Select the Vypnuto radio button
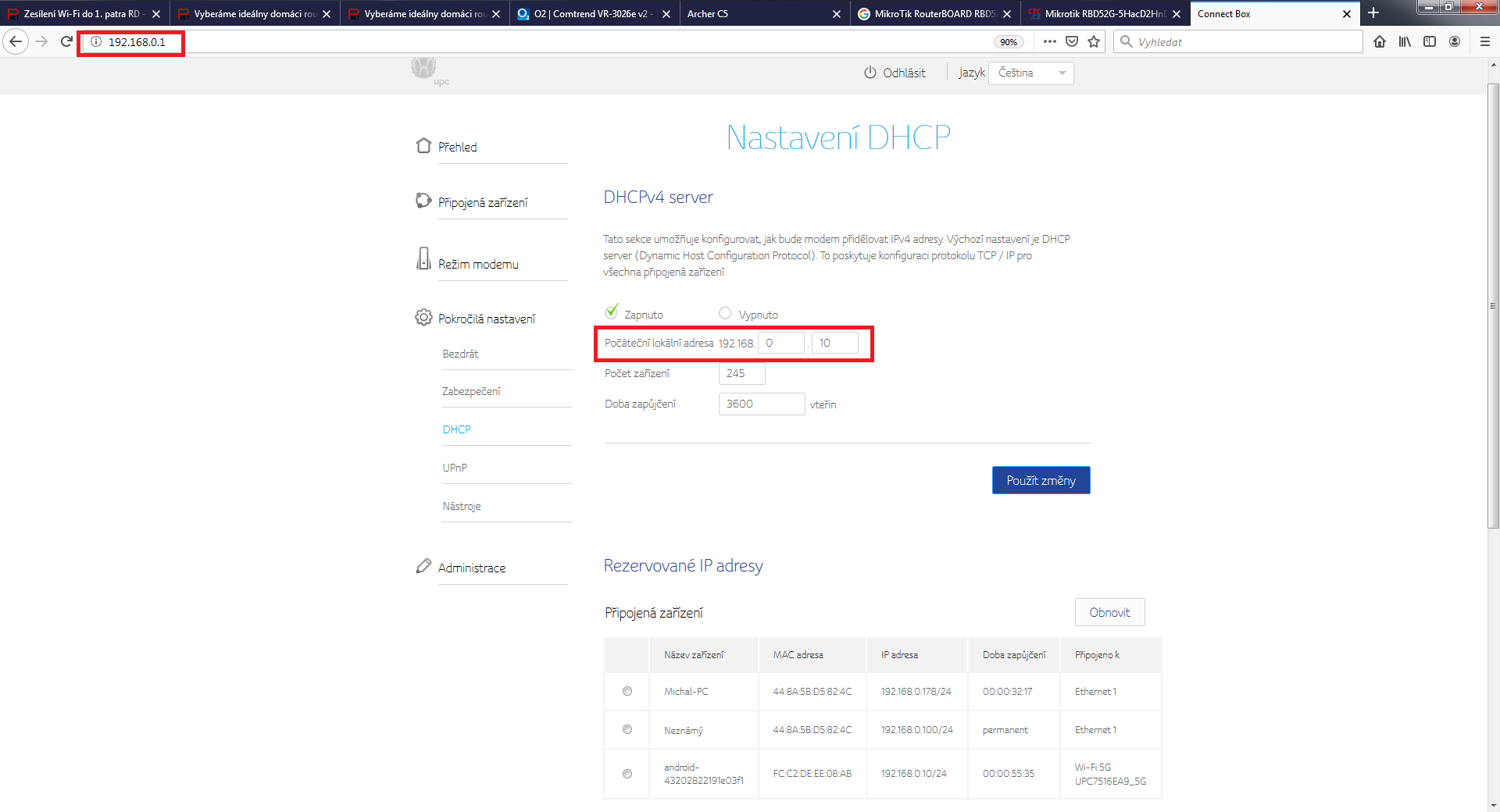The width and height of the screenshot is (1500, 812). [725, 313]
